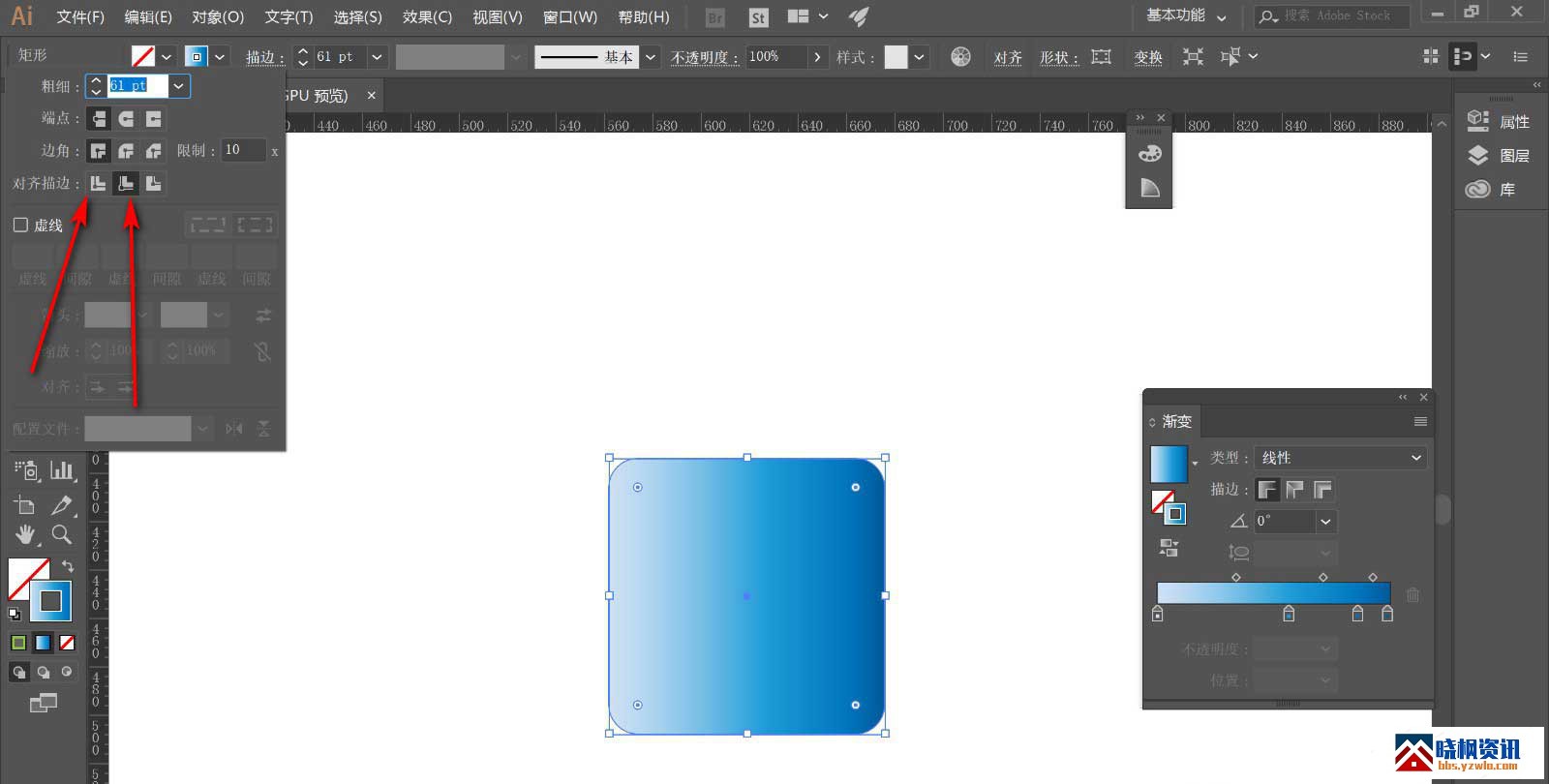Open the 类型 gradient type dropdown
Image resolution: width=1549 pixels, height=784 pixels.
pyautogui.click(x=1341, y=458)
